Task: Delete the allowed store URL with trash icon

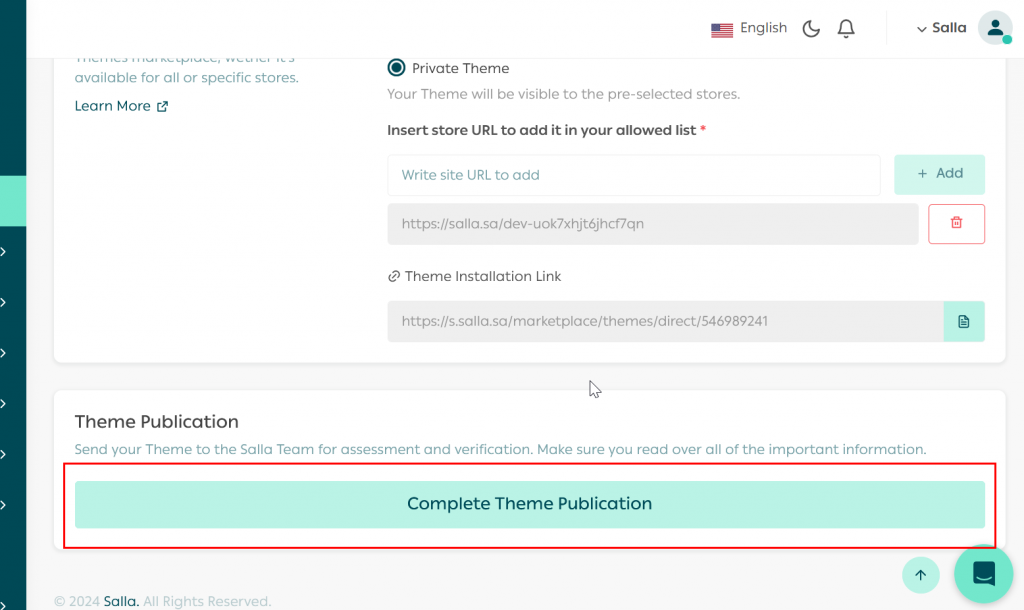Action: pyautogui.click(x=956, y=224)
